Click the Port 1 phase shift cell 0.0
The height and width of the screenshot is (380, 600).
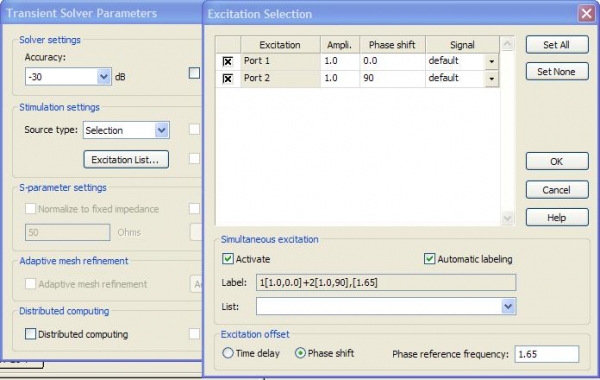coord(392,61)
